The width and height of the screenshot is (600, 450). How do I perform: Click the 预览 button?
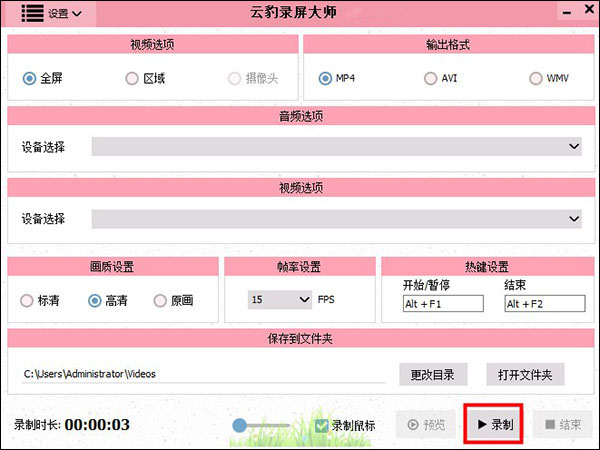[426, 424]
